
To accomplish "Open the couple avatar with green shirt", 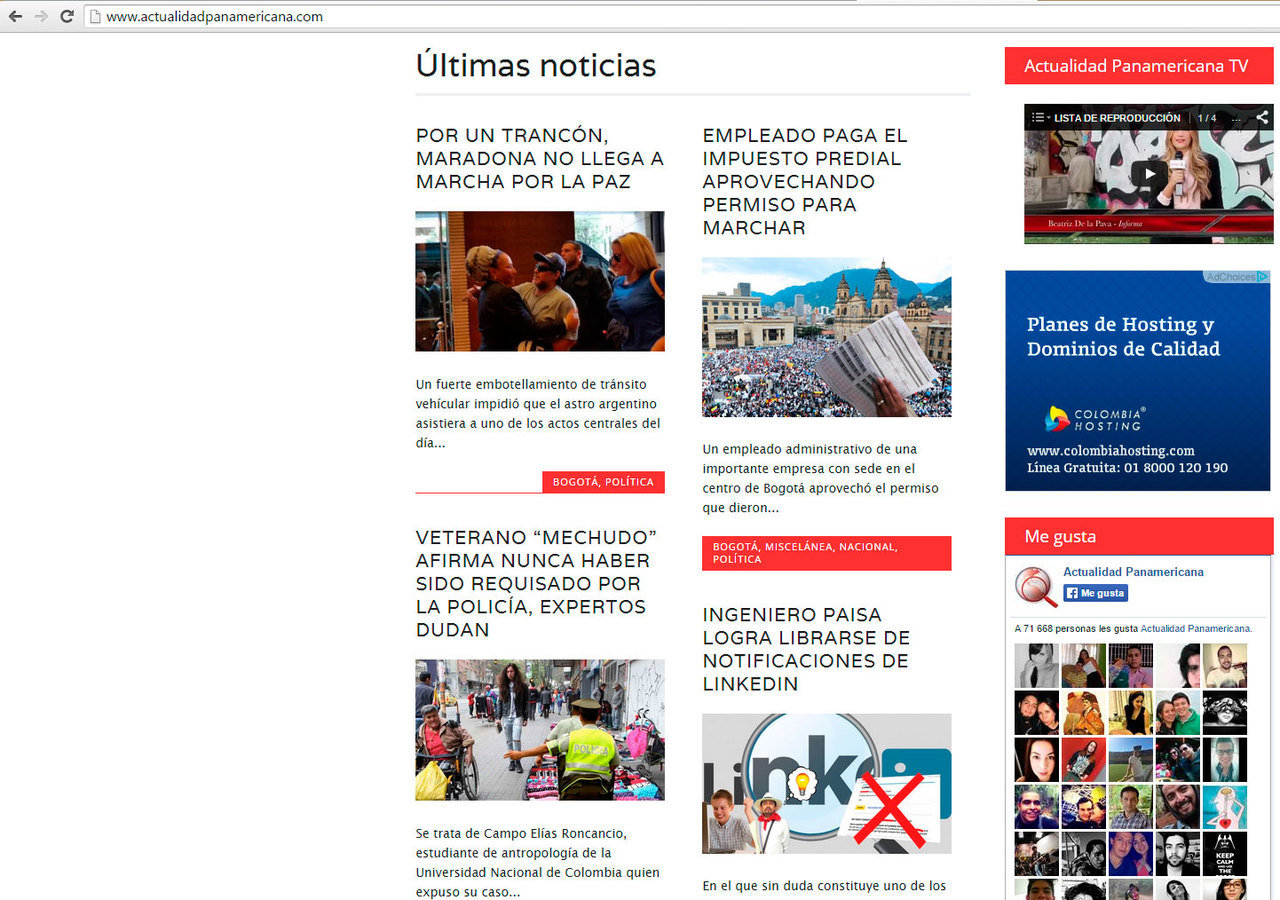I will (1178, 713).
